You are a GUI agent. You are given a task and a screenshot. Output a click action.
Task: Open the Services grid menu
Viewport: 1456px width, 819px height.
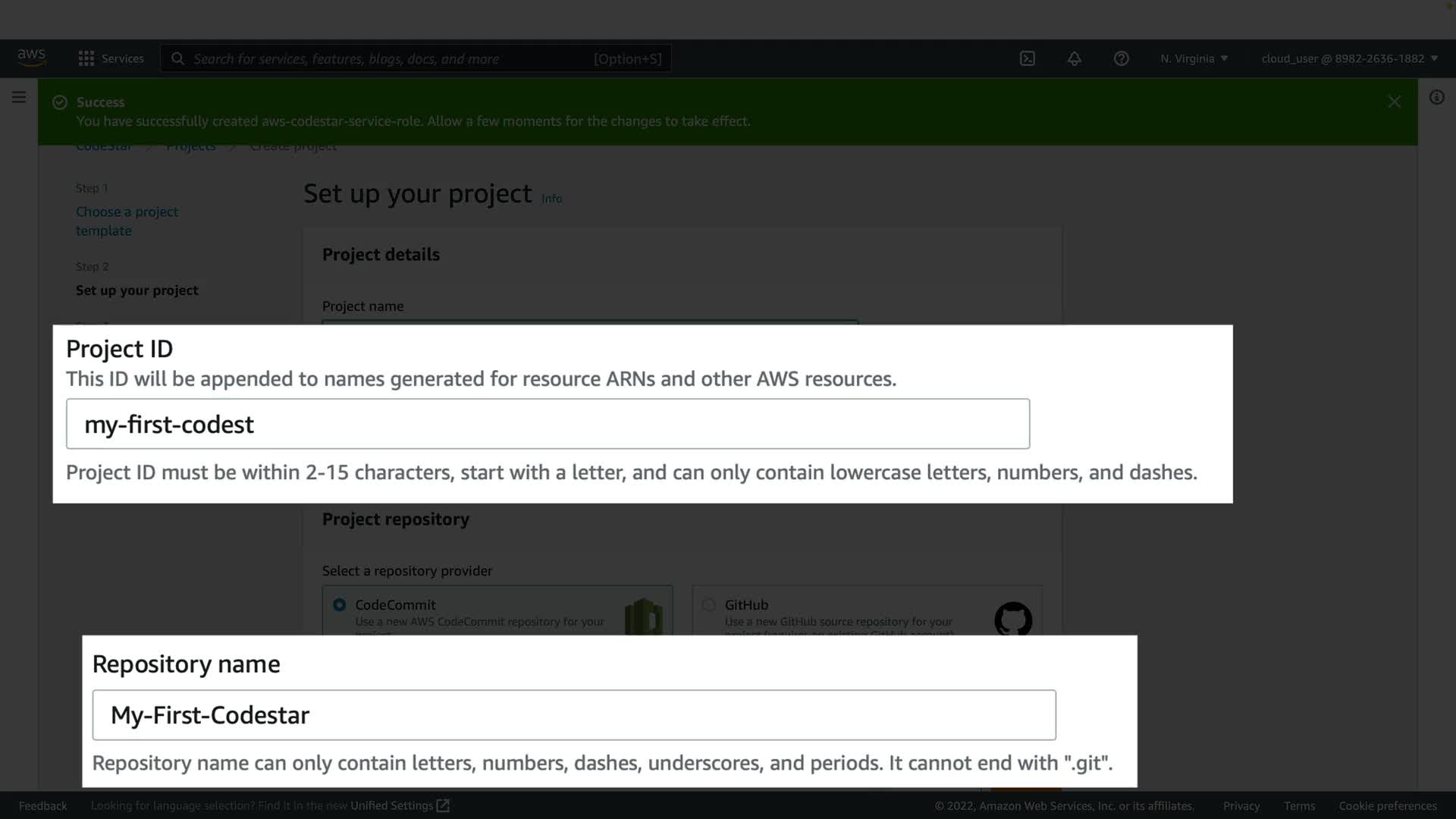pos(111,58)
